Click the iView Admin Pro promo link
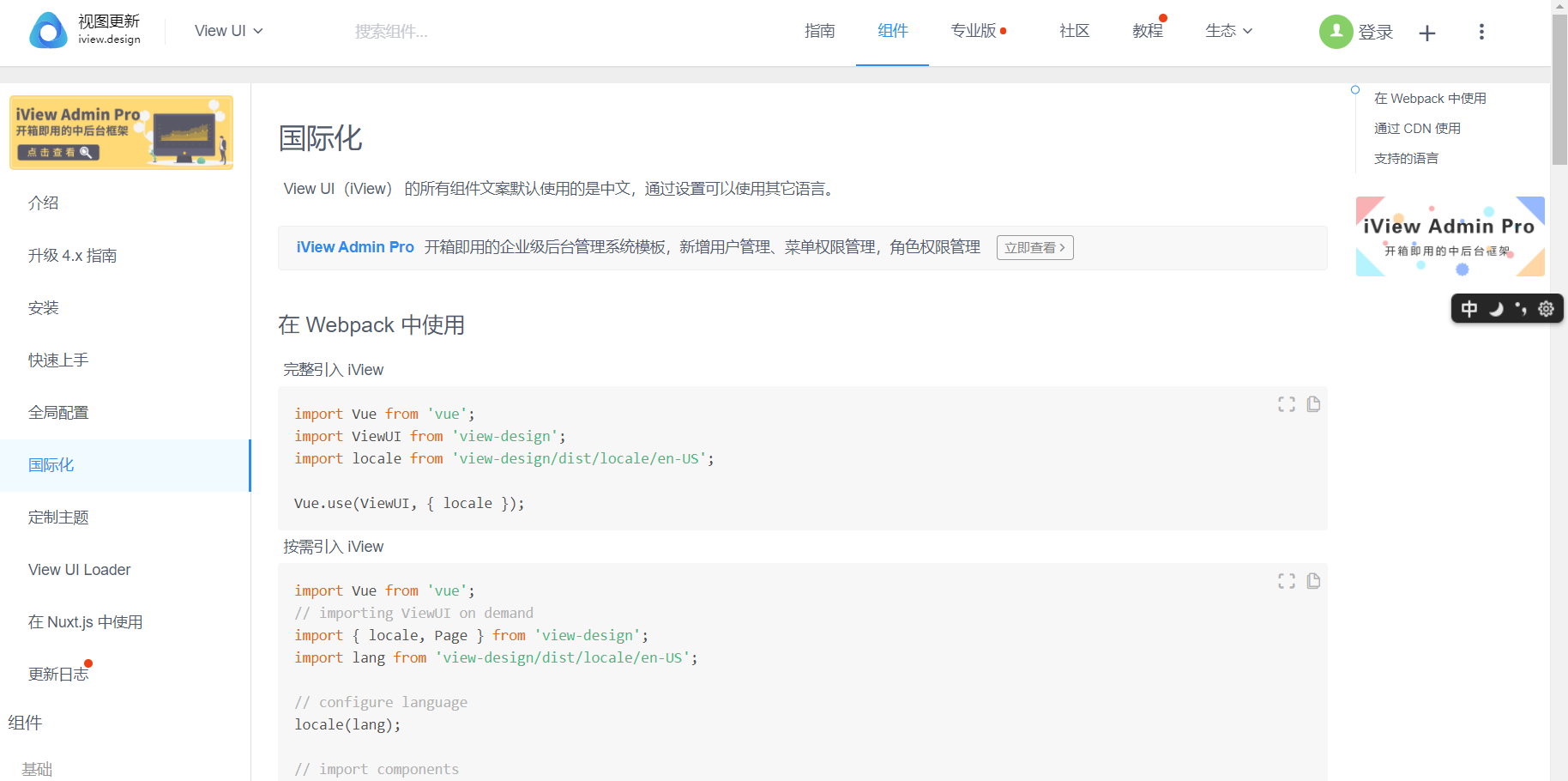Viewport: 1568px width, 781px height. 355,247
